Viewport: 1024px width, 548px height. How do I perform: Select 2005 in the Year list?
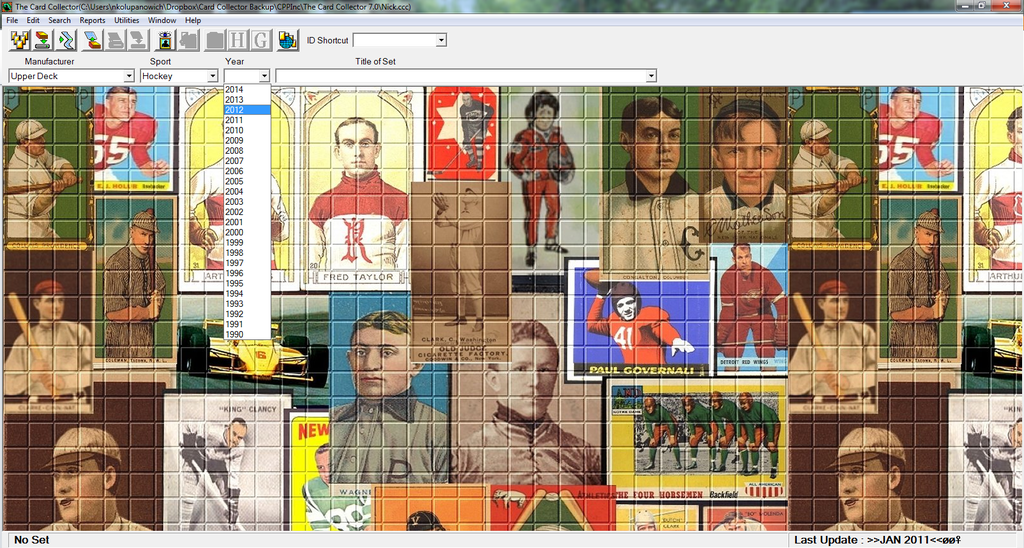(247, 182)
